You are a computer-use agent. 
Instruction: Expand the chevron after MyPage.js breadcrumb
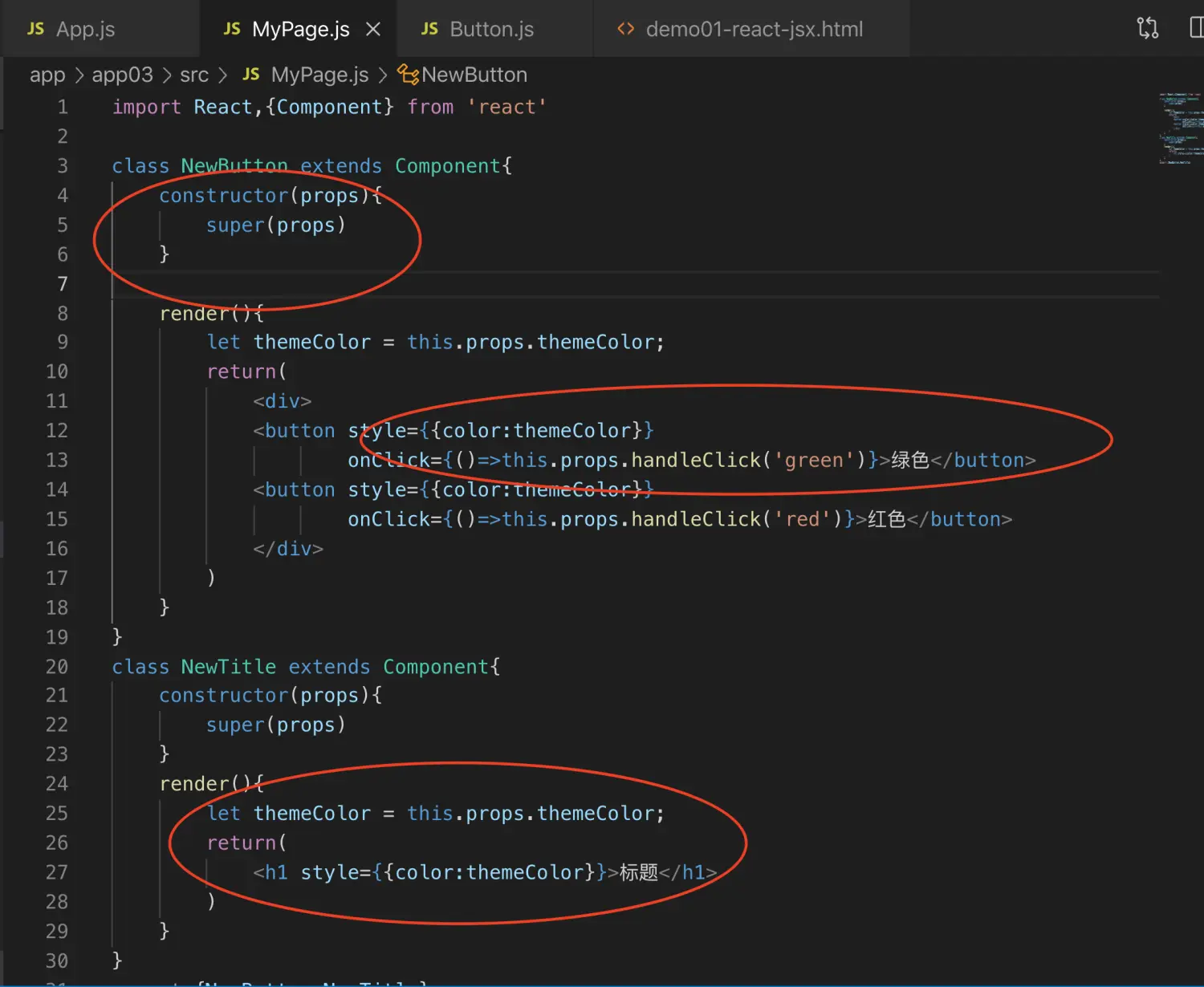[383, 75]
